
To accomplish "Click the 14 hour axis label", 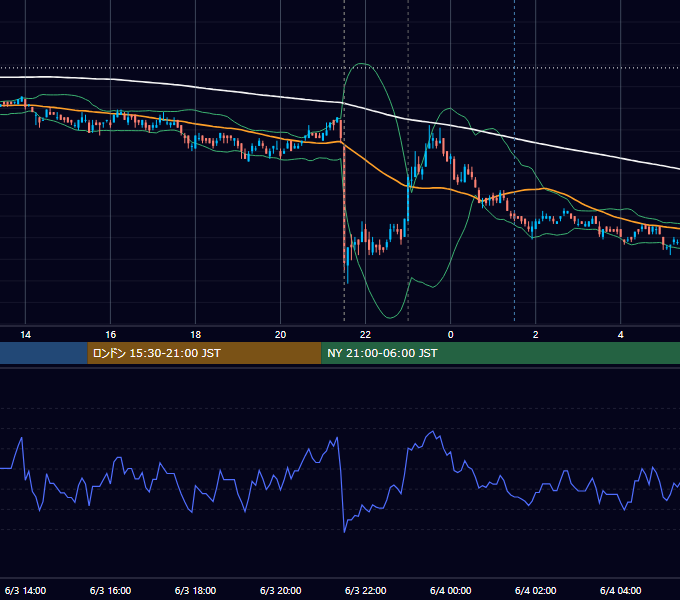I will pyautogui.click(x=26, y=334).
